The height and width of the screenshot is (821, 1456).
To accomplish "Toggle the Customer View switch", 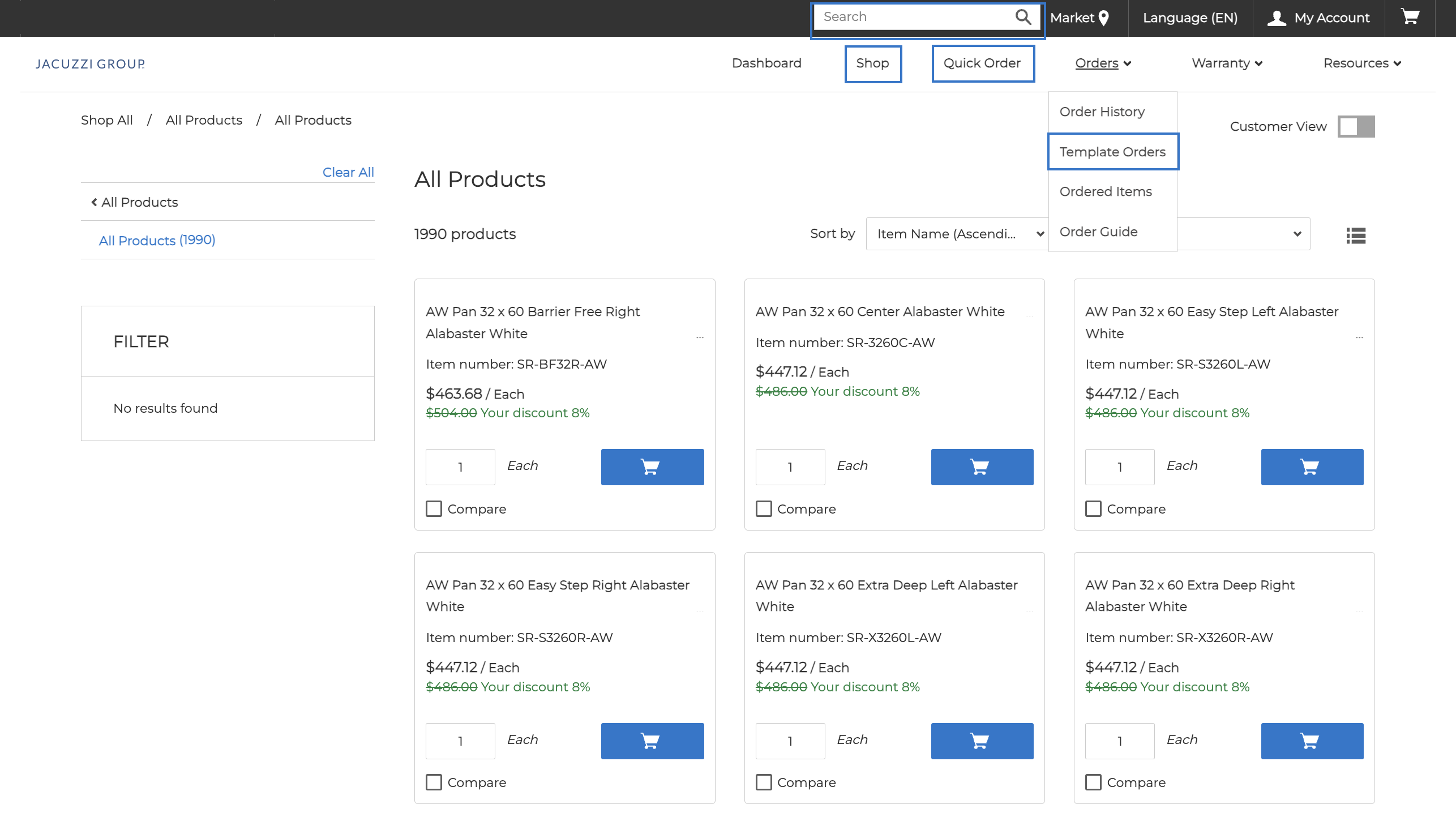I will click(x=1356, y=126).
